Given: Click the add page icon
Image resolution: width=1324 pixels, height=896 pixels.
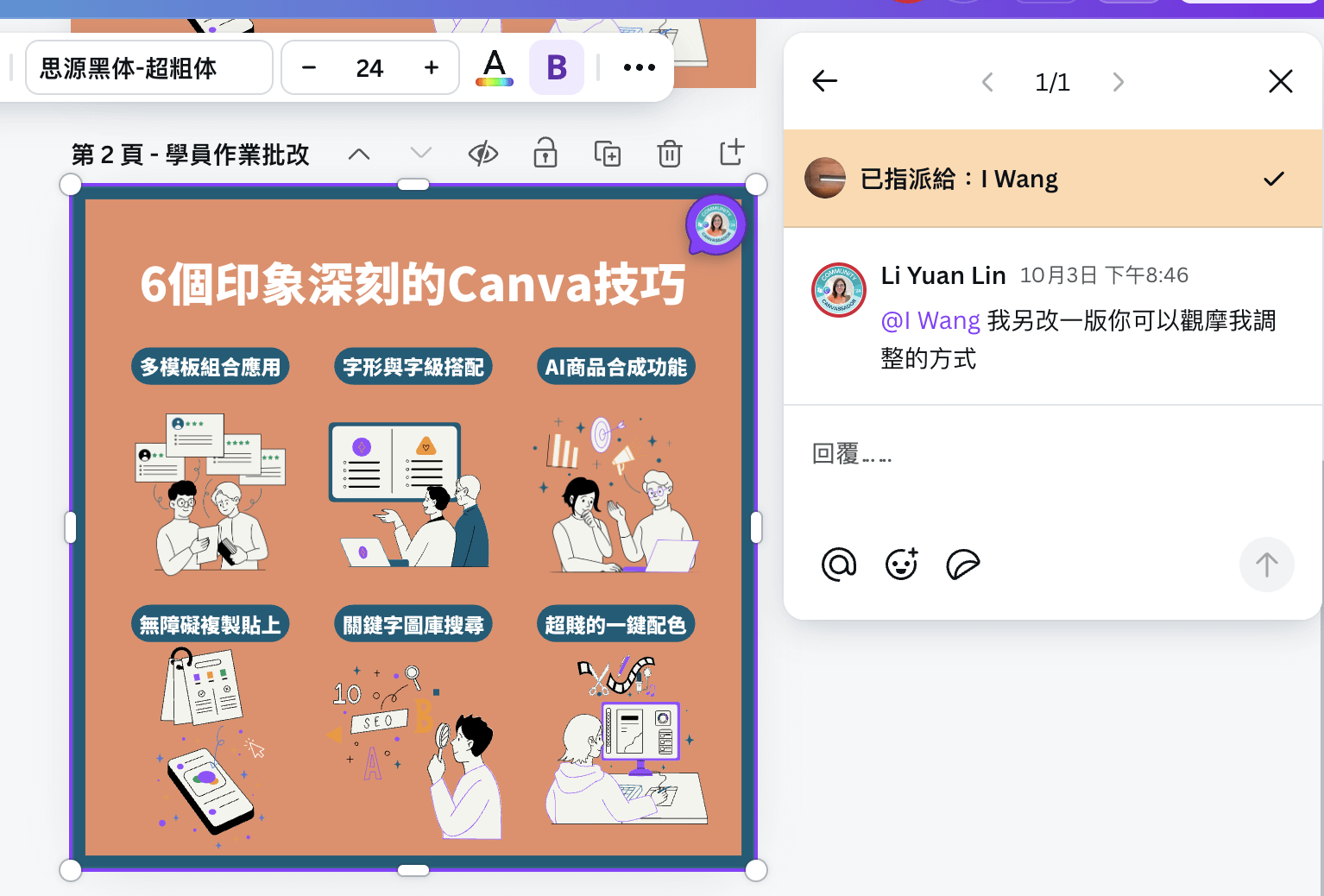Looking at the screenshot, I should pos(732,153).
